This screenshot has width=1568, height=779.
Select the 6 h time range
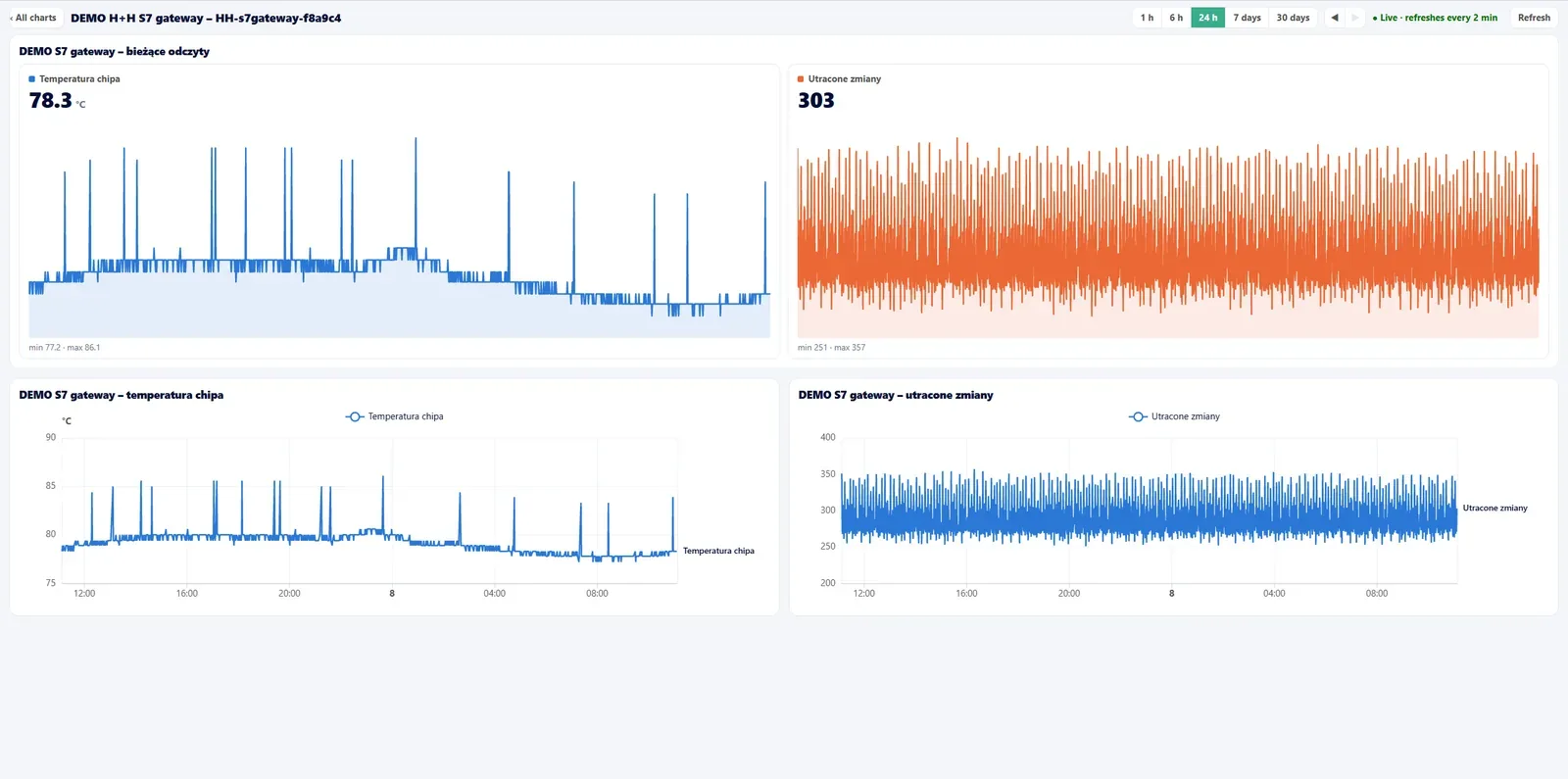[x=1176, y=18]
